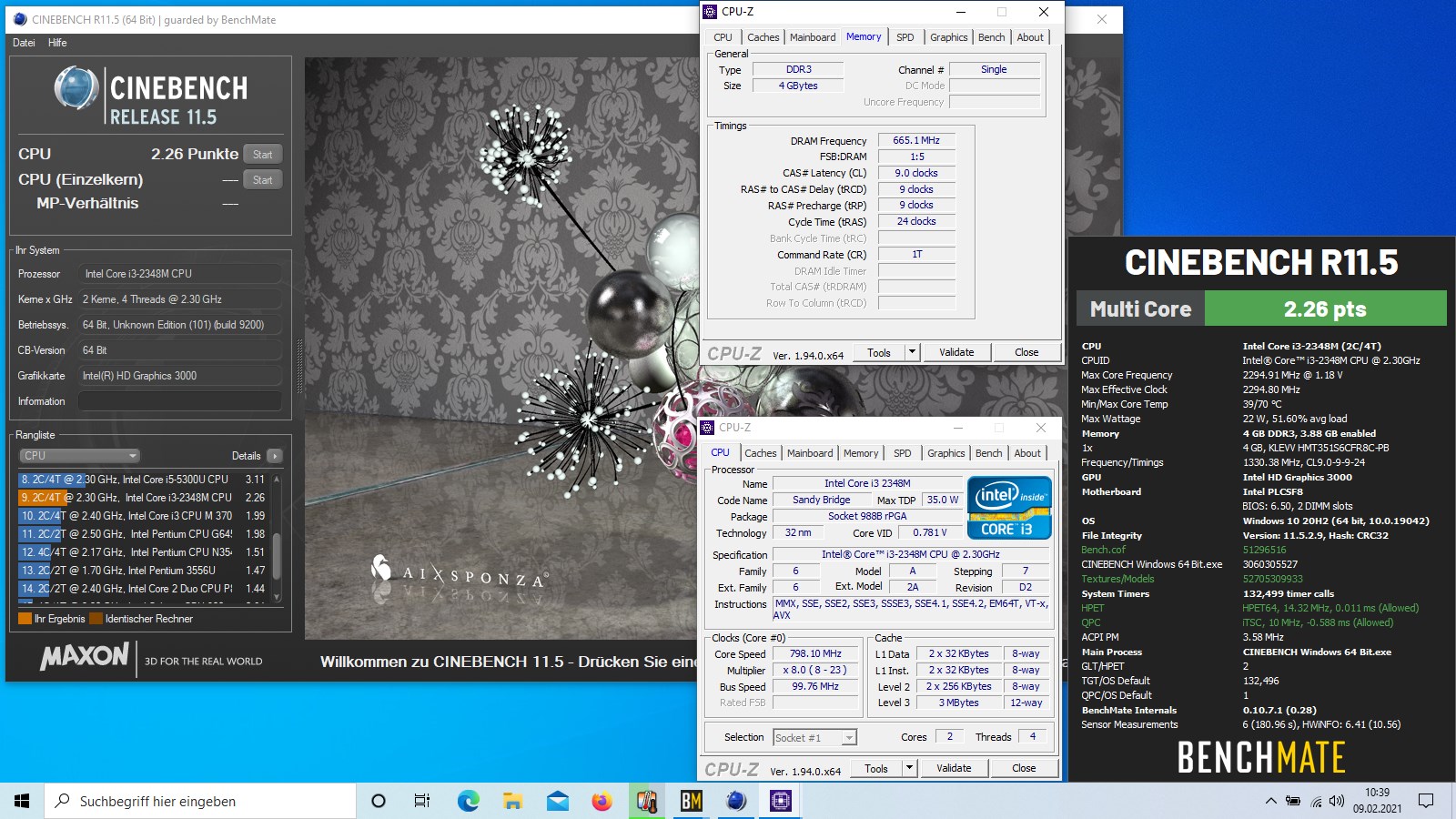Image resolution: width=1456 pixels, height=819 pixels.
Task: Click the taskbar search box
Action: click(200, 801)
